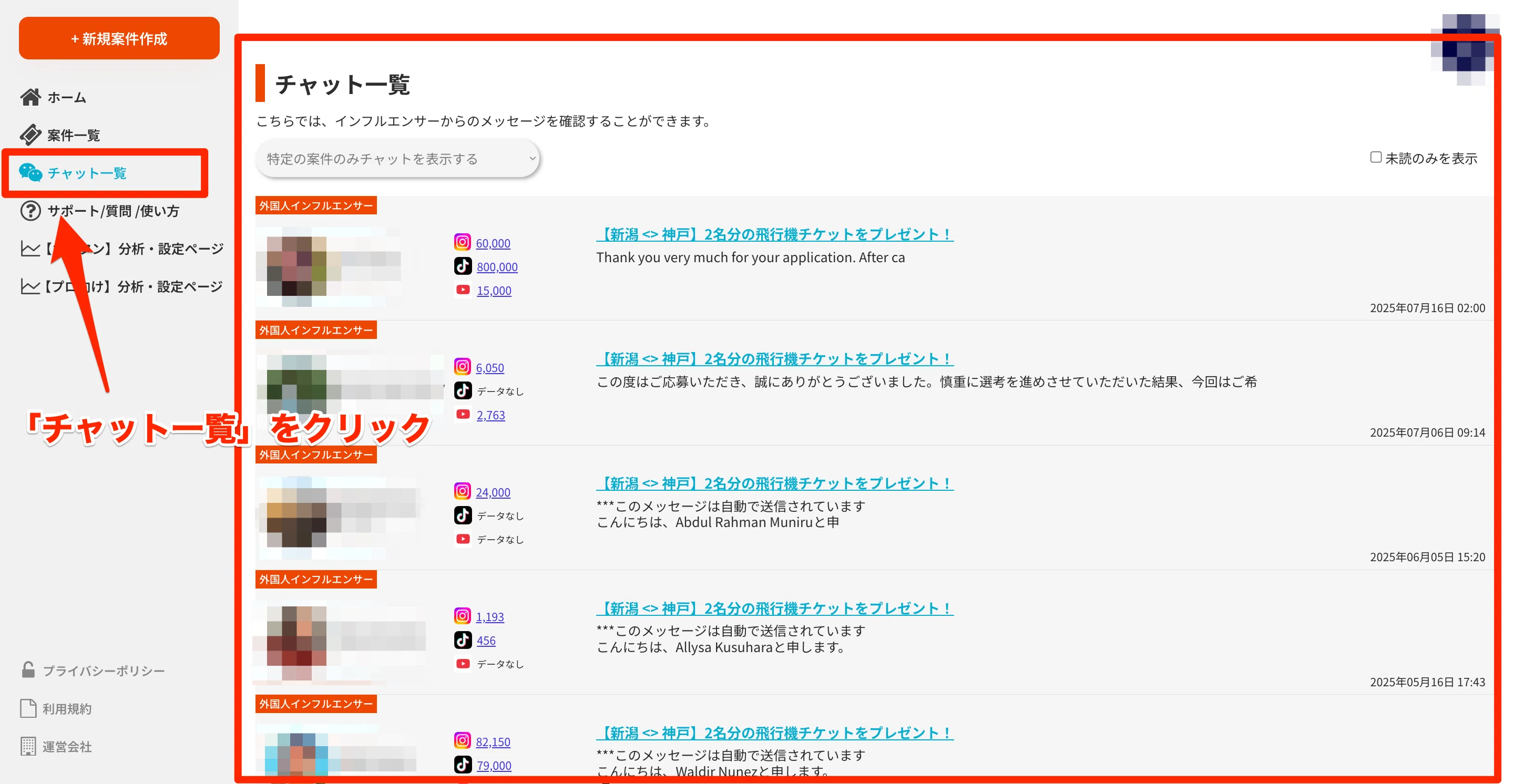Viewport: 1514px width, 784px height.
Task: Go to サポート/質問/使い方 menu item
Action: (113, 211)
